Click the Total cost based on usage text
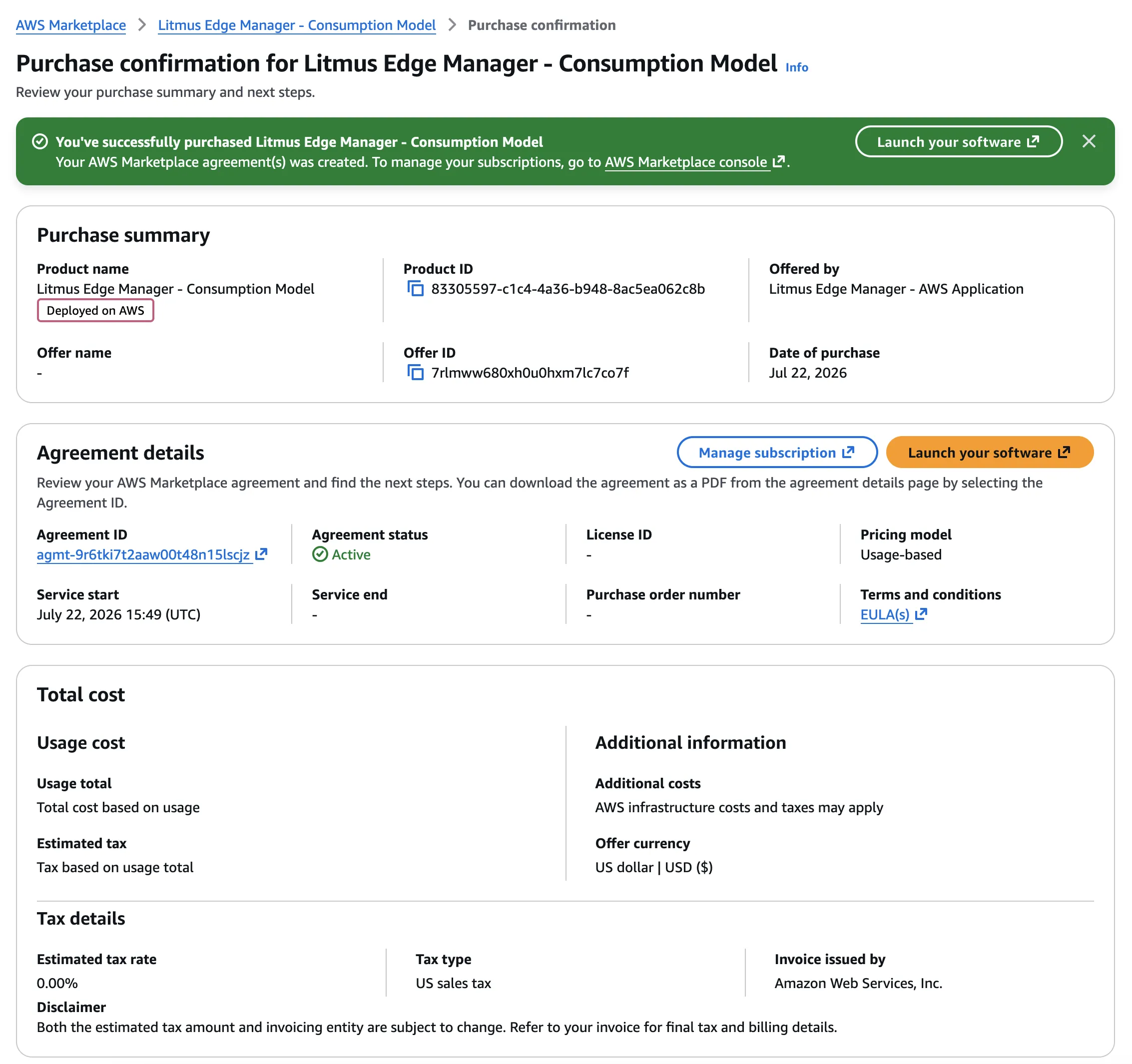1132x1064 pixels. click(118, 807)
